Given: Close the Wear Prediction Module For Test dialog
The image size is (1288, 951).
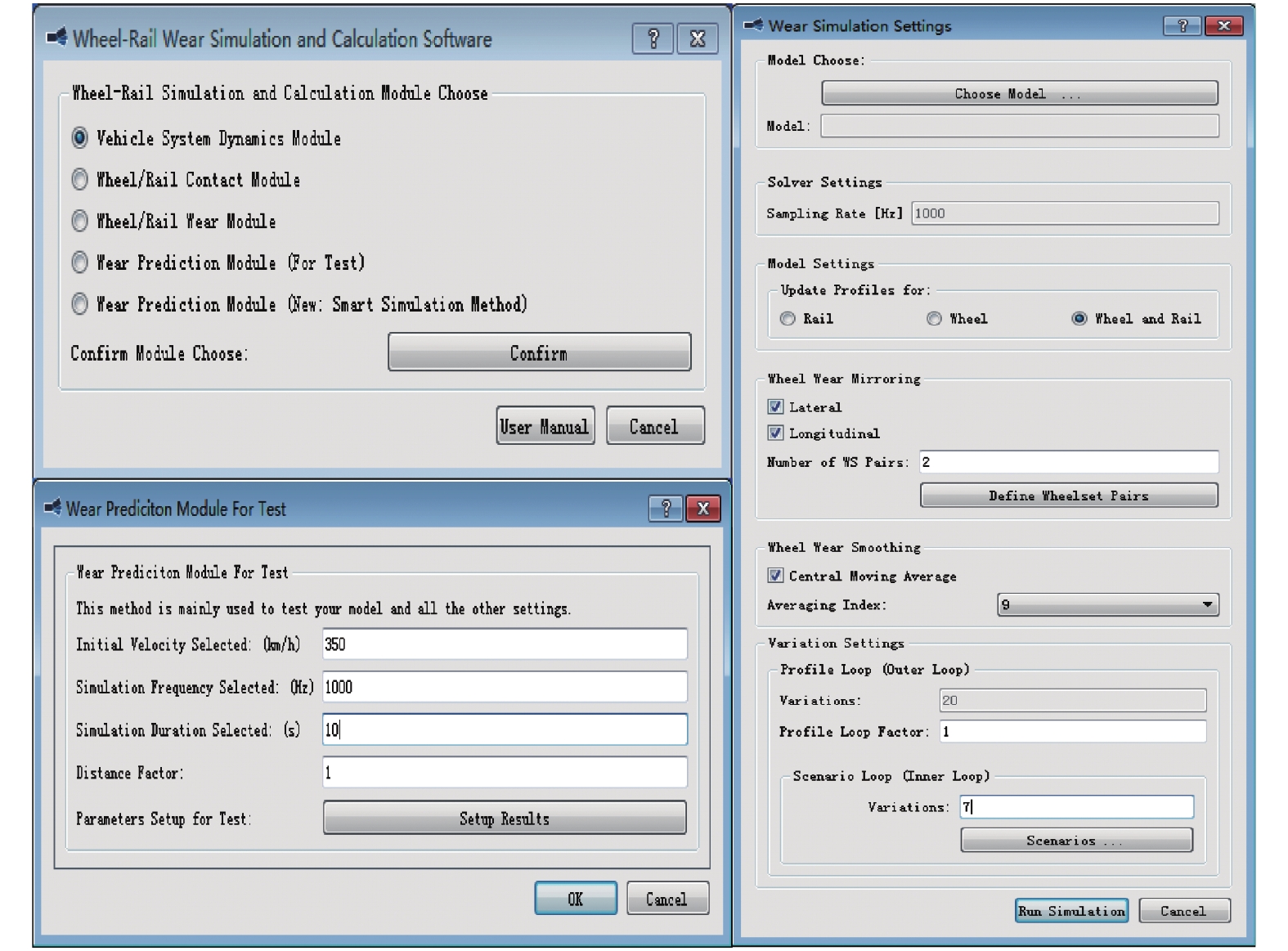Looking at the screenshot, I should 702,509.
